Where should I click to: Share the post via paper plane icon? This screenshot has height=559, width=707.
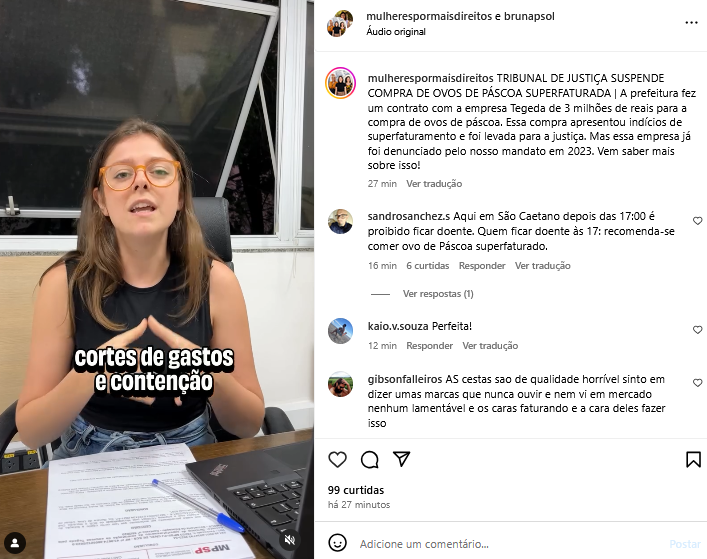coord(401,459)
